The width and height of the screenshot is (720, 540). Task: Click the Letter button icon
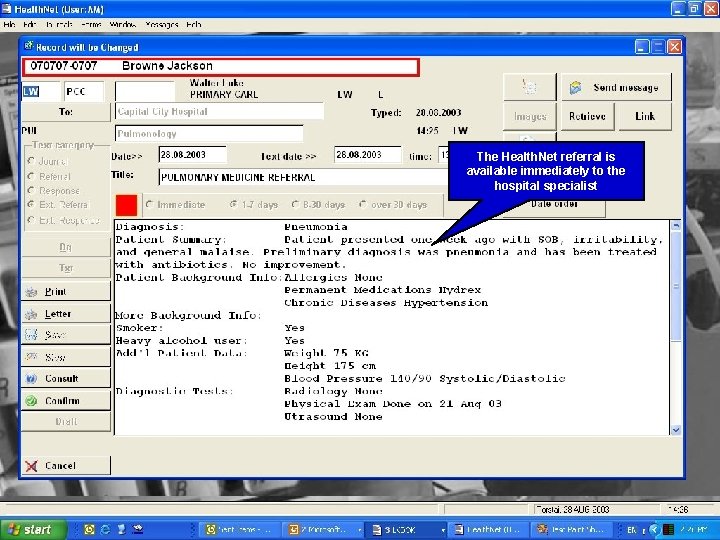point(31,314)
